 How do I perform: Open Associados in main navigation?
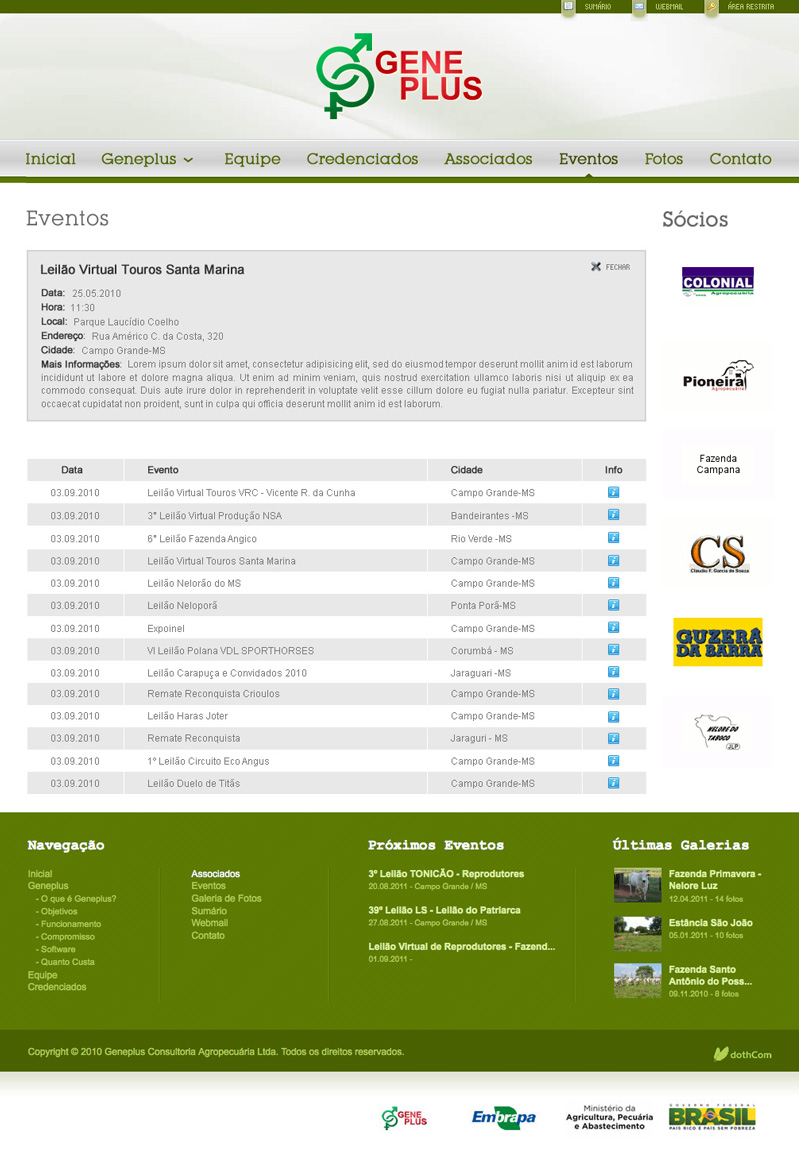click(x=488, y=159)
